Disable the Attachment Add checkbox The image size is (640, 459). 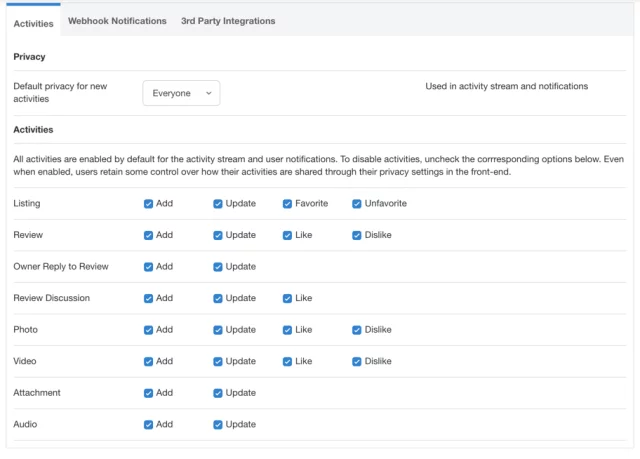pos(149,393)
